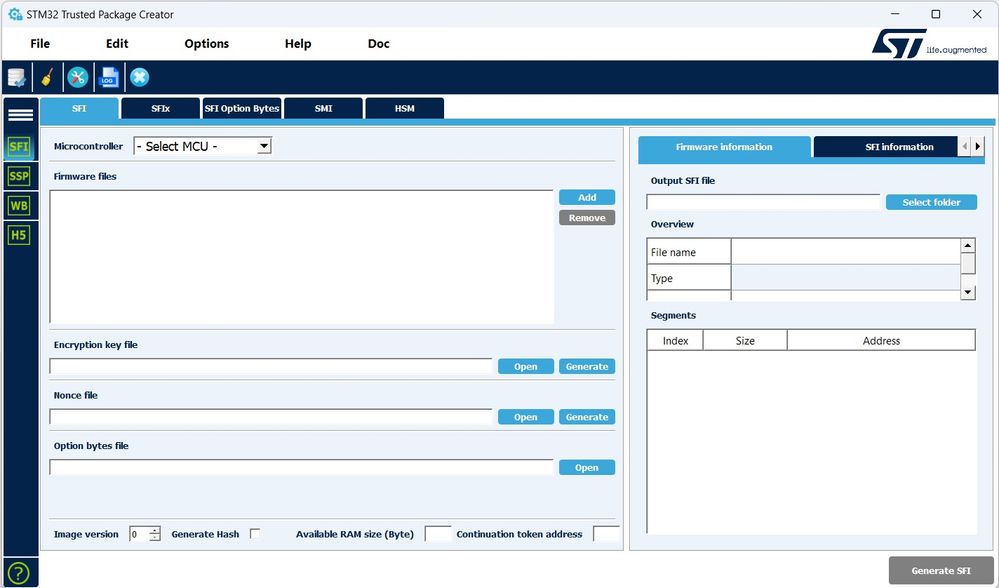The width and height of the screenshot is (999, 588).
Task: Click Overview table scroll up arrow
Action: click(968, 246)
